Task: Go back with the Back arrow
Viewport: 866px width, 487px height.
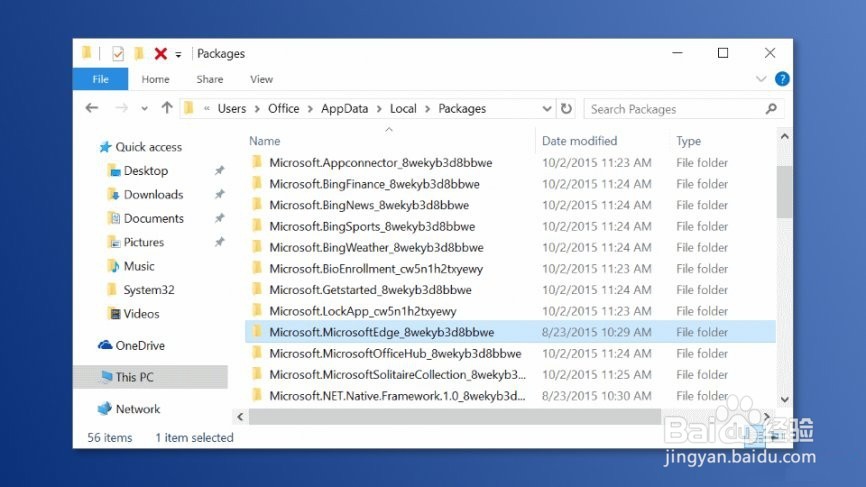Action: pos(92,108)
